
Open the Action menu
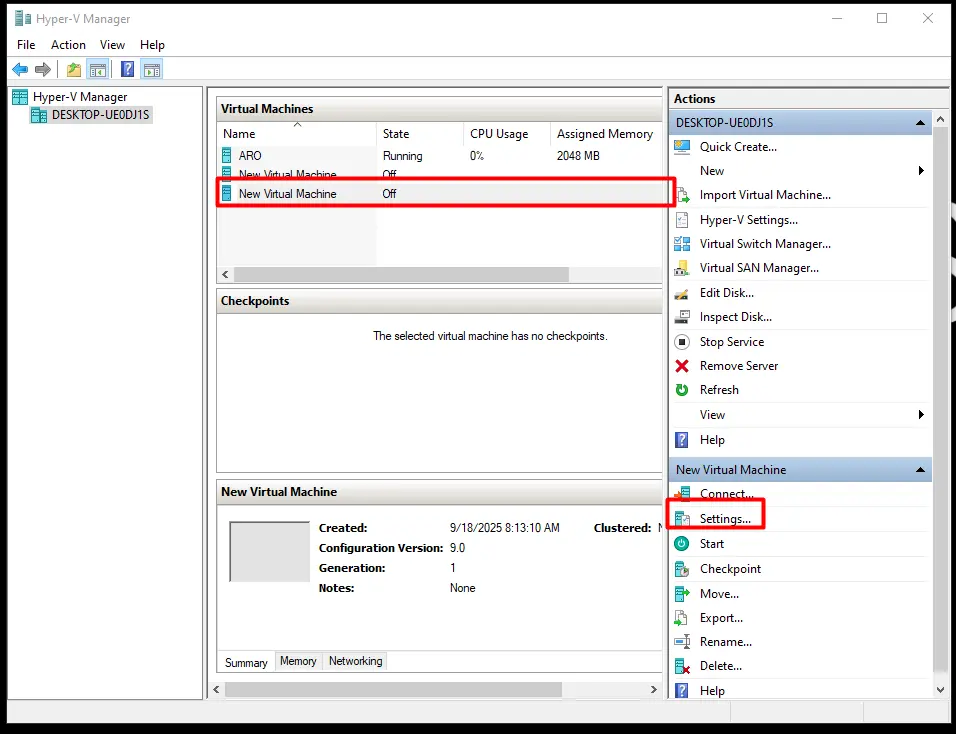(68, 45)
